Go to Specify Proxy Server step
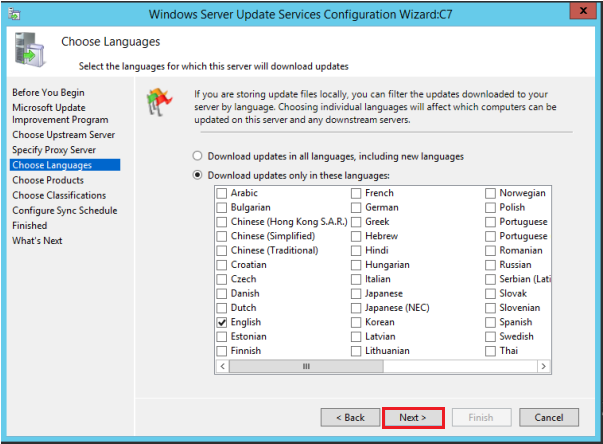 click(54, 150)
